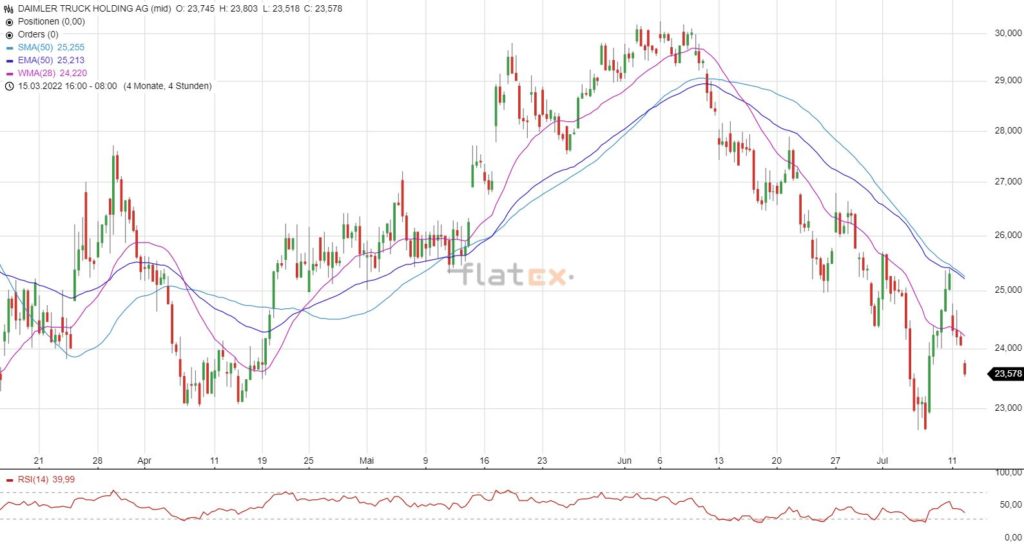1024x545 pixels.
Task: Toggle the Orders (0) radio indicator
Action: [9, 34]
